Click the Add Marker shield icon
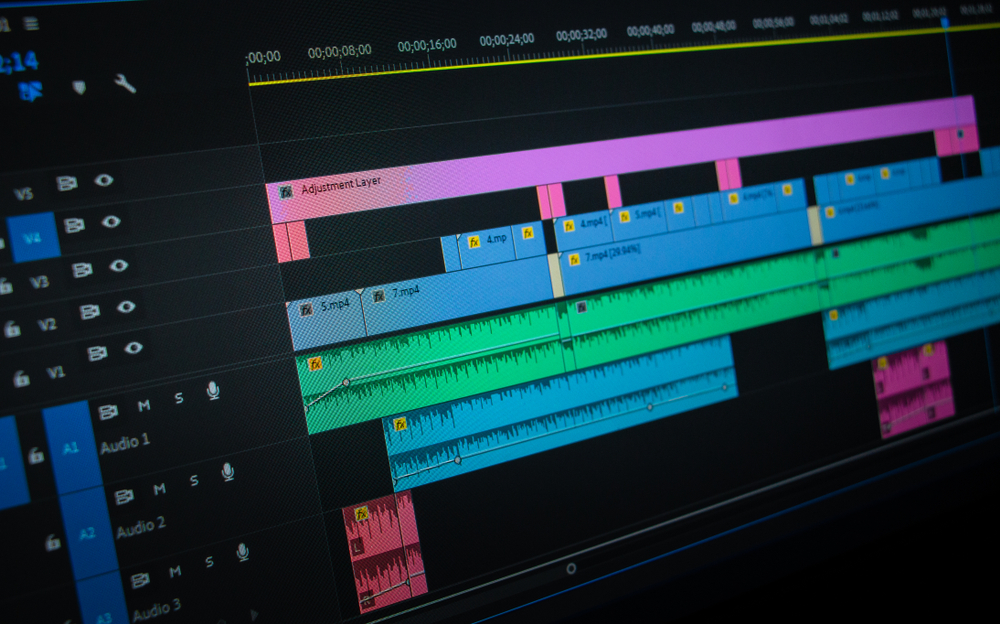Viewport: 1000px width, 624px height. 79,87
